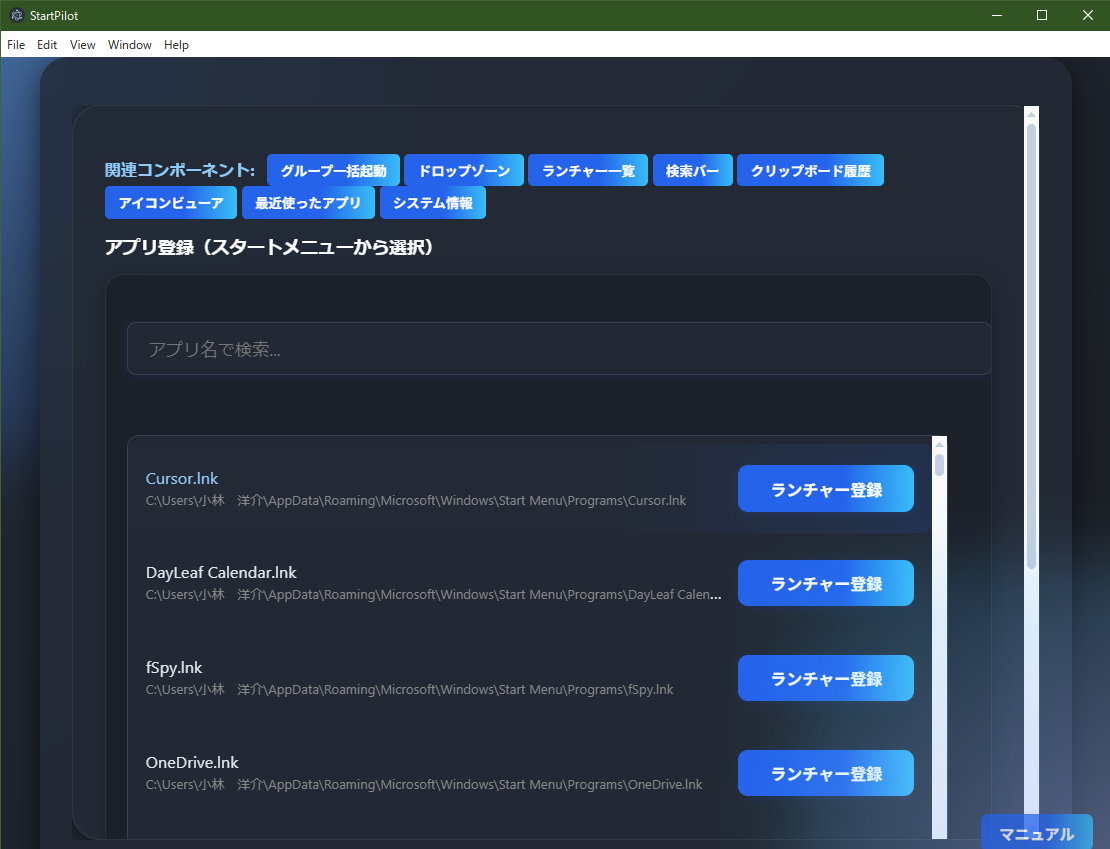1110x849 pixels.
Task: Open the システム情報 component
Action: (432, 203)
